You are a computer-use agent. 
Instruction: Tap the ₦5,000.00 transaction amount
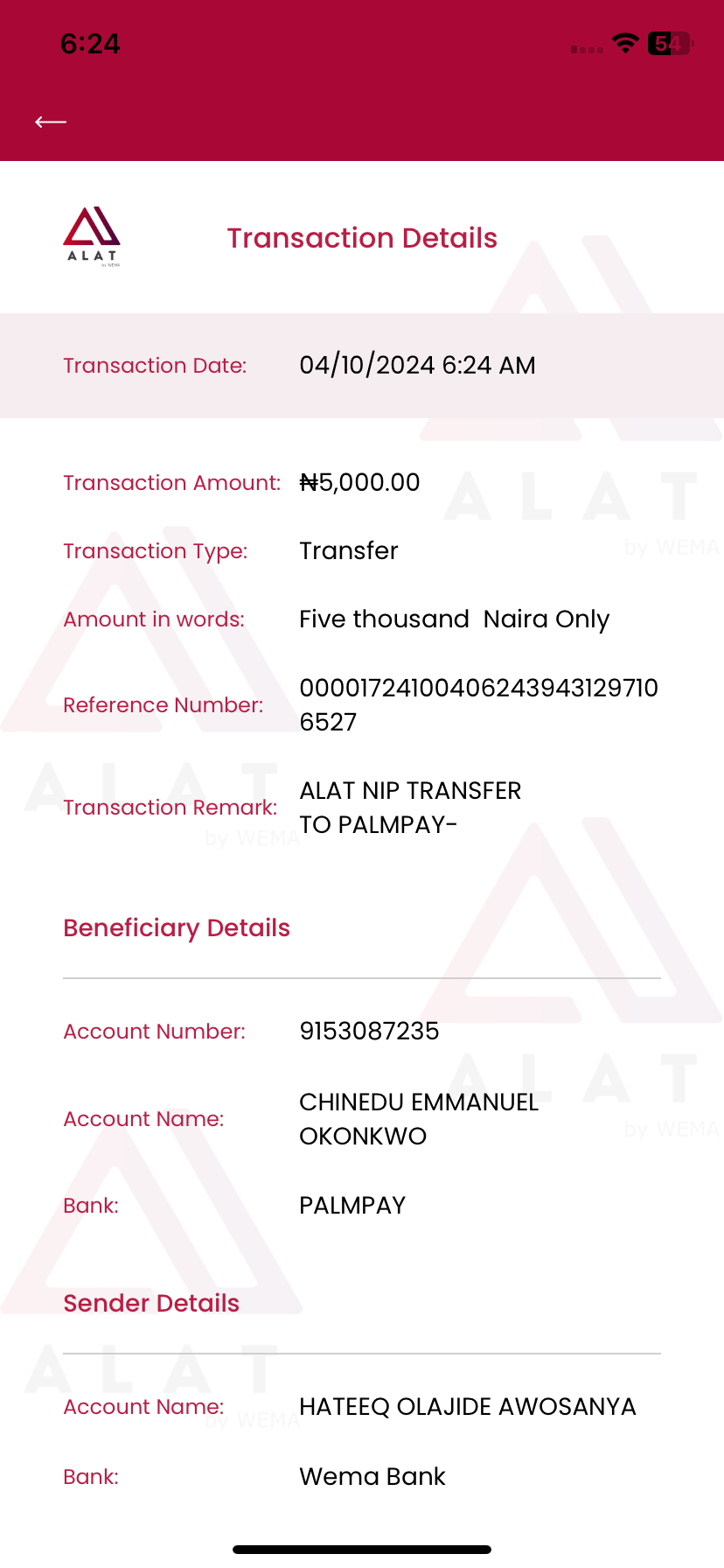[x=359, y=482]
